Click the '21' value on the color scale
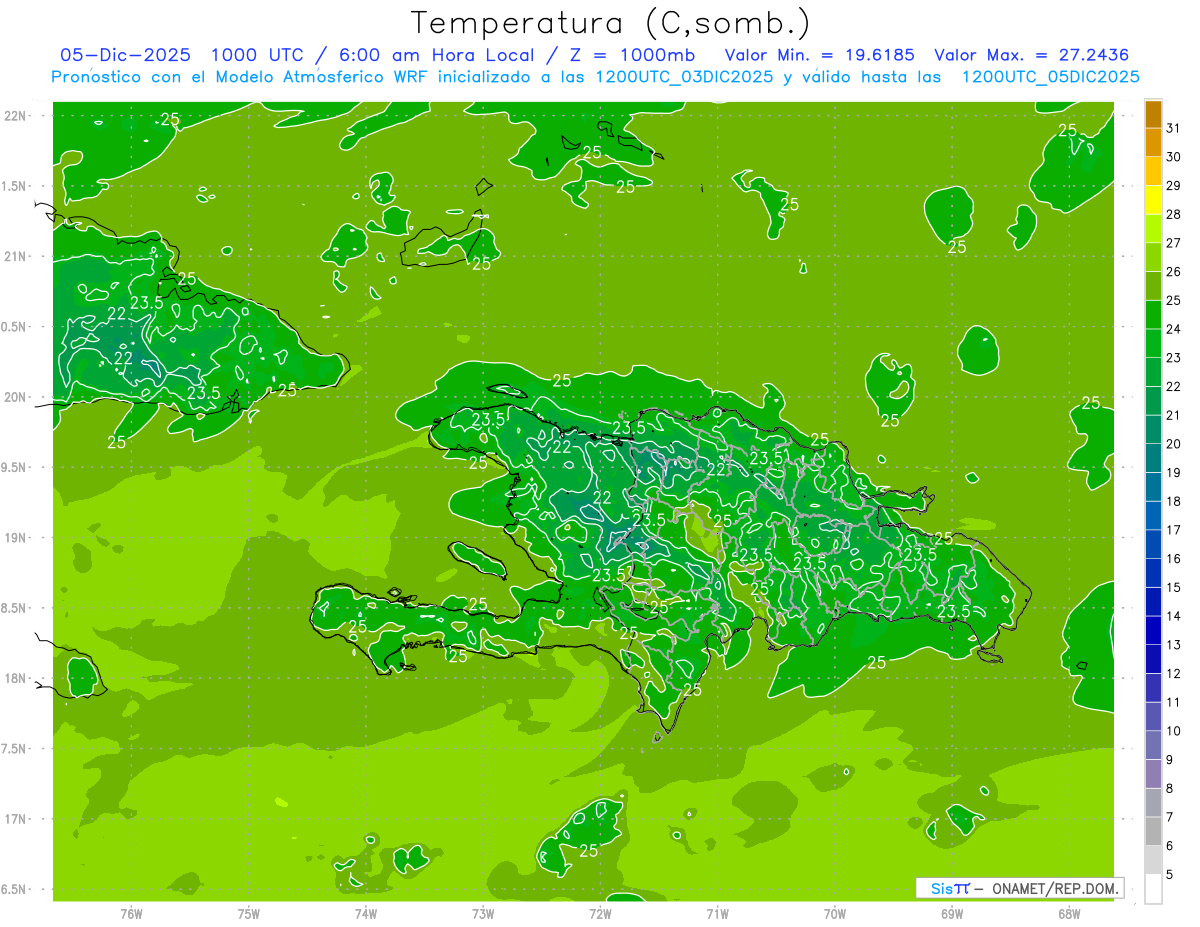 [1173, 415]
